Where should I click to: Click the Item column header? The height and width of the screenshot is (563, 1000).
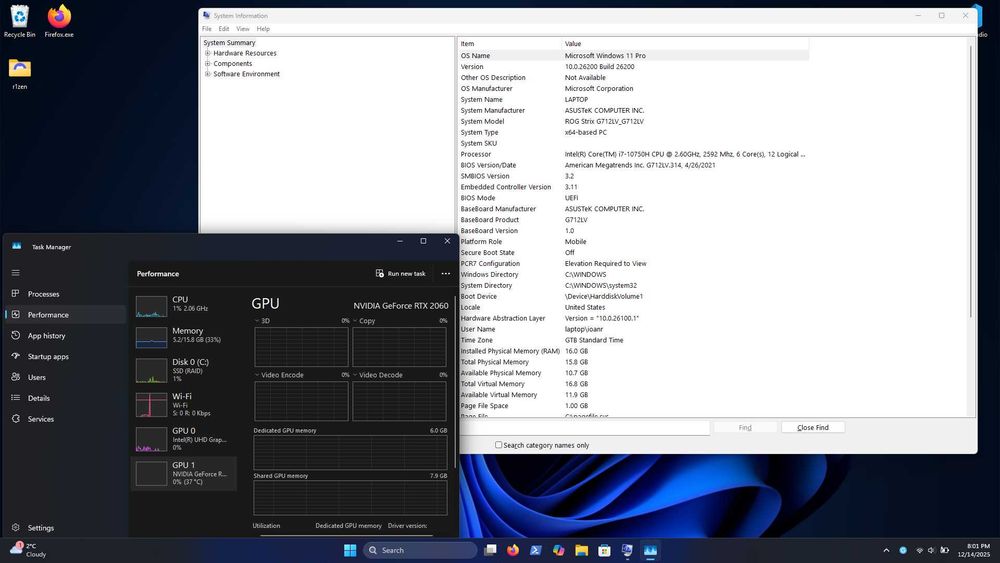point(510,44)
